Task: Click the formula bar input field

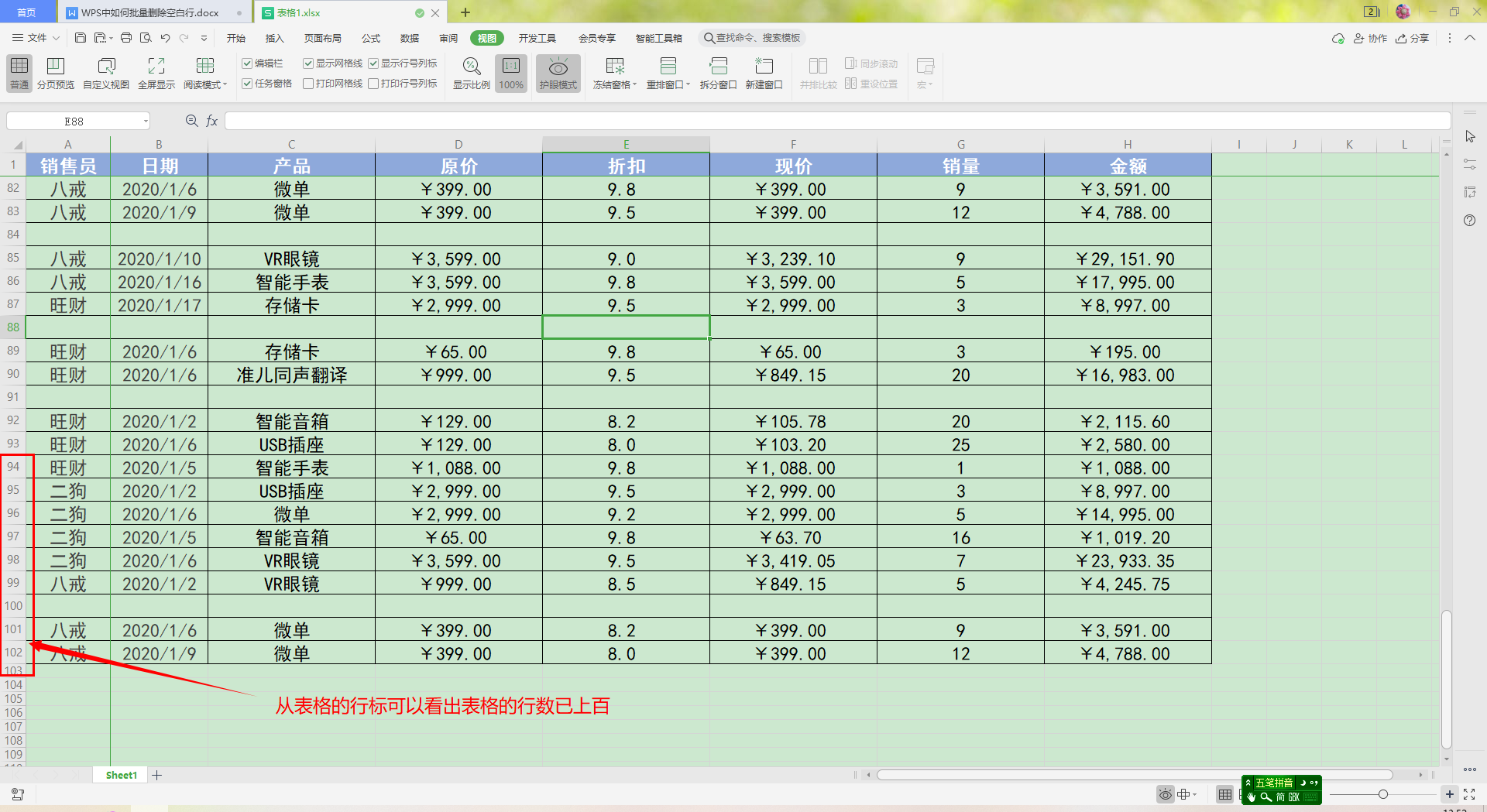Action: (836, 122)
